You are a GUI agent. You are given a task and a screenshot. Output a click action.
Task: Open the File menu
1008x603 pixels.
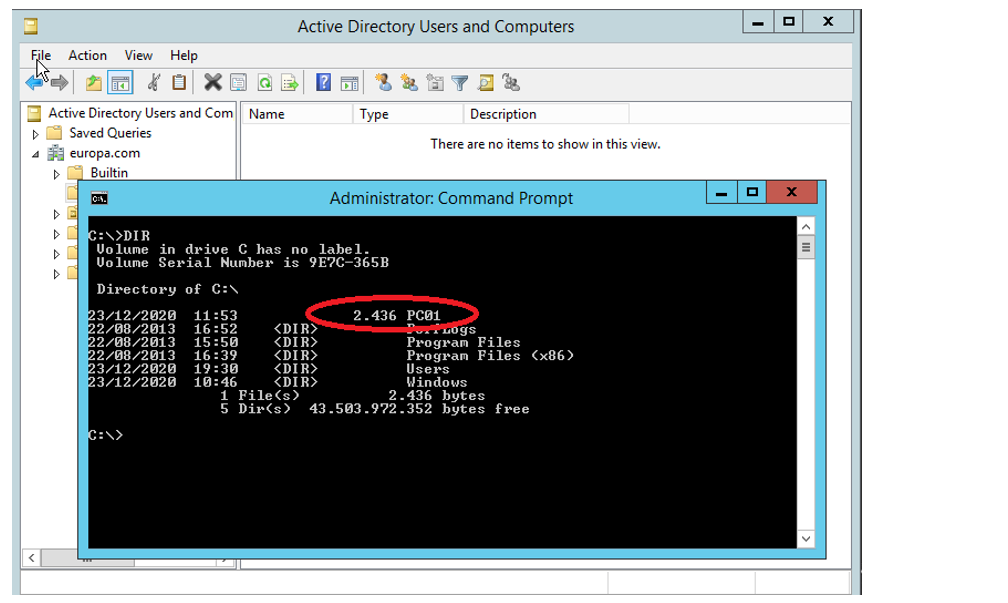[x=40, y=55]
